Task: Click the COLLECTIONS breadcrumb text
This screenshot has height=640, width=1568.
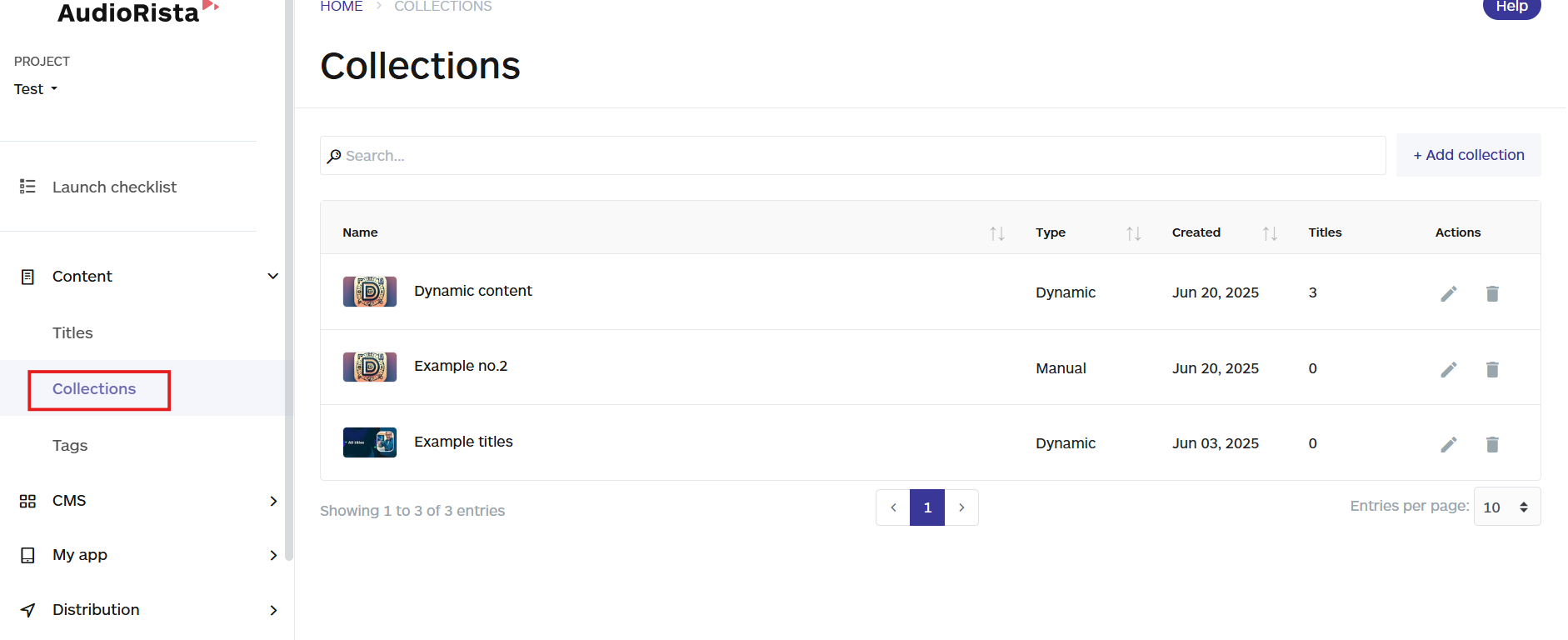Action: click(443, 7)
